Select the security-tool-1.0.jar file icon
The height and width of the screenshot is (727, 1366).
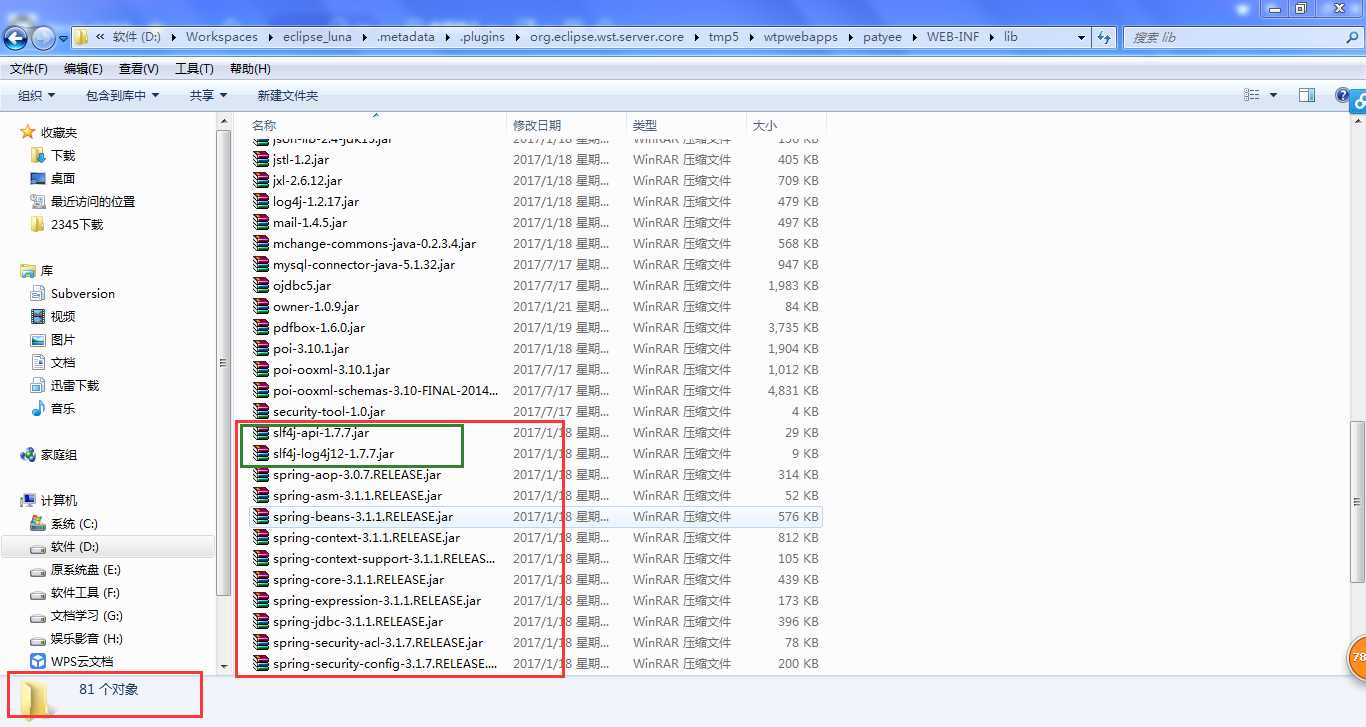tap(260, 411)
